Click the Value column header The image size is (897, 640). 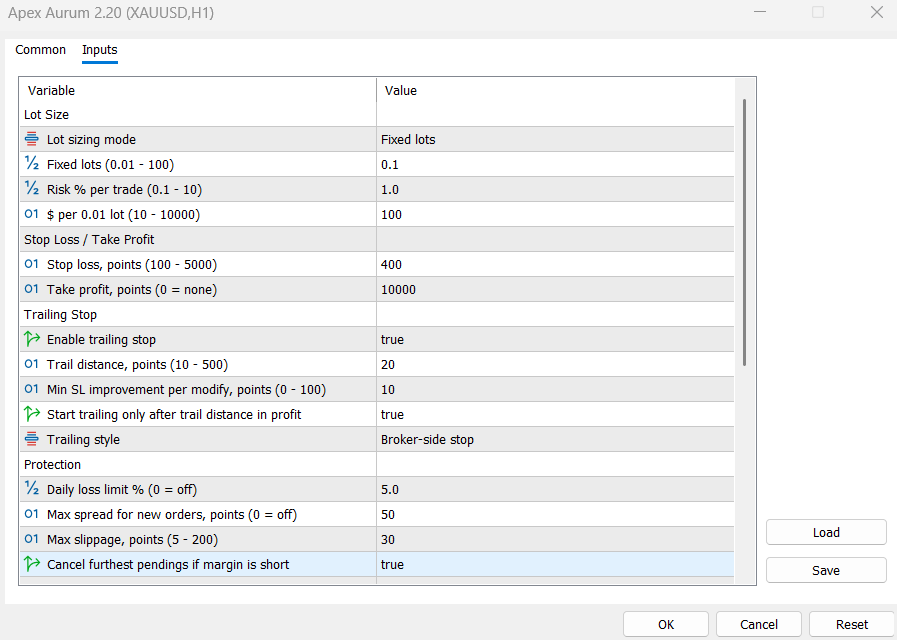[555, 90]
